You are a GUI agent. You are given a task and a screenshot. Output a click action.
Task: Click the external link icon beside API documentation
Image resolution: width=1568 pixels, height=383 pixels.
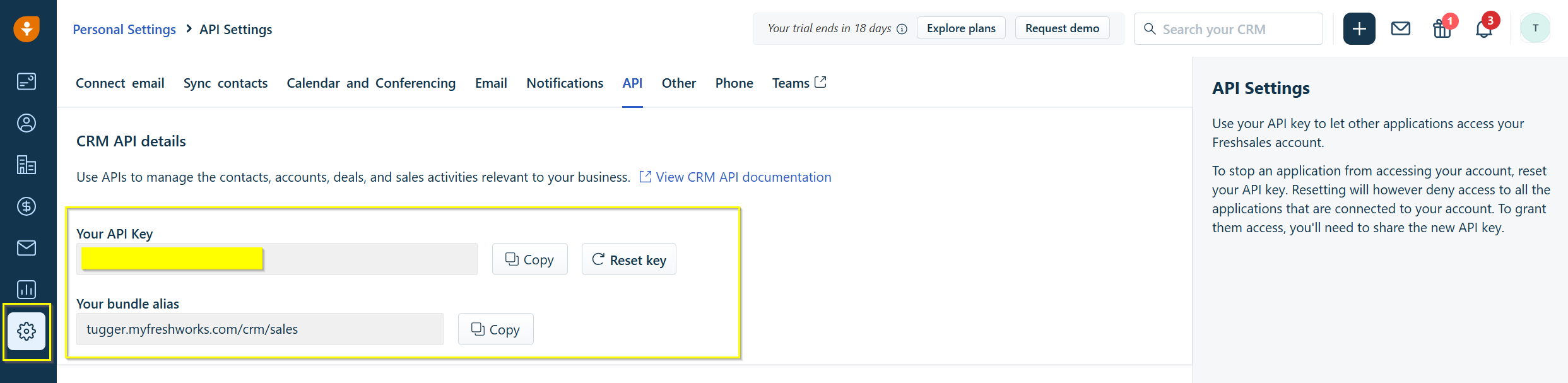(645, 177)
